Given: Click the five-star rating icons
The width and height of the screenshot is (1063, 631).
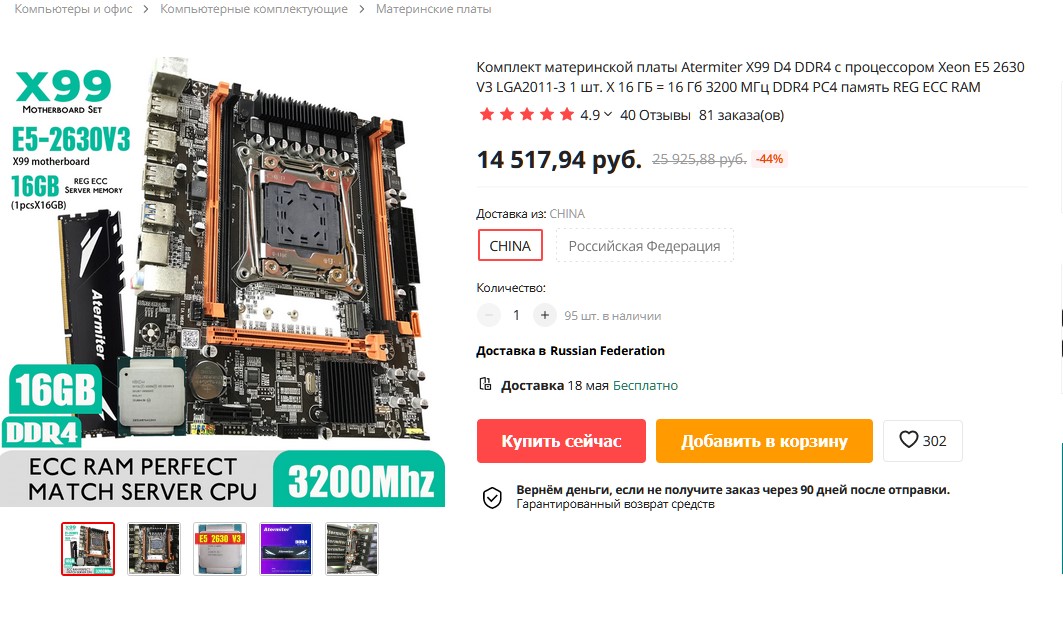Looking at the screenshot, I should (527, 115).
